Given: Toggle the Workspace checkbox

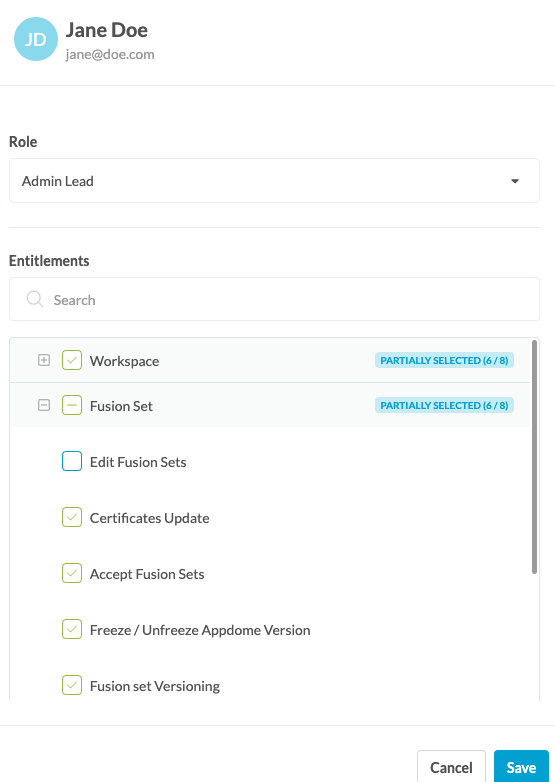Looking at the screenshot, I should click(x=72, y=360).
